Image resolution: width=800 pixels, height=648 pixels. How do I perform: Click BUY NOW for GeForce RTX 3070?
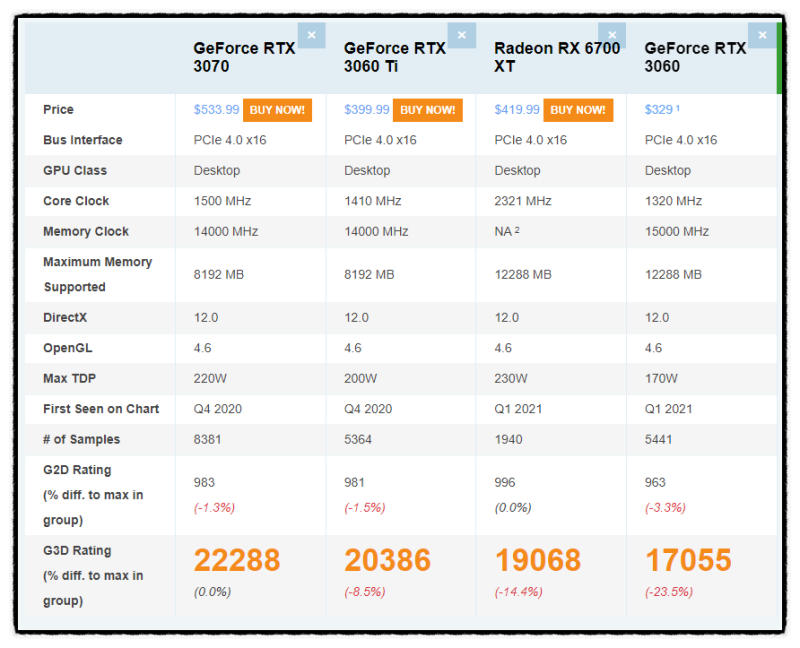[x=277, y=110]
